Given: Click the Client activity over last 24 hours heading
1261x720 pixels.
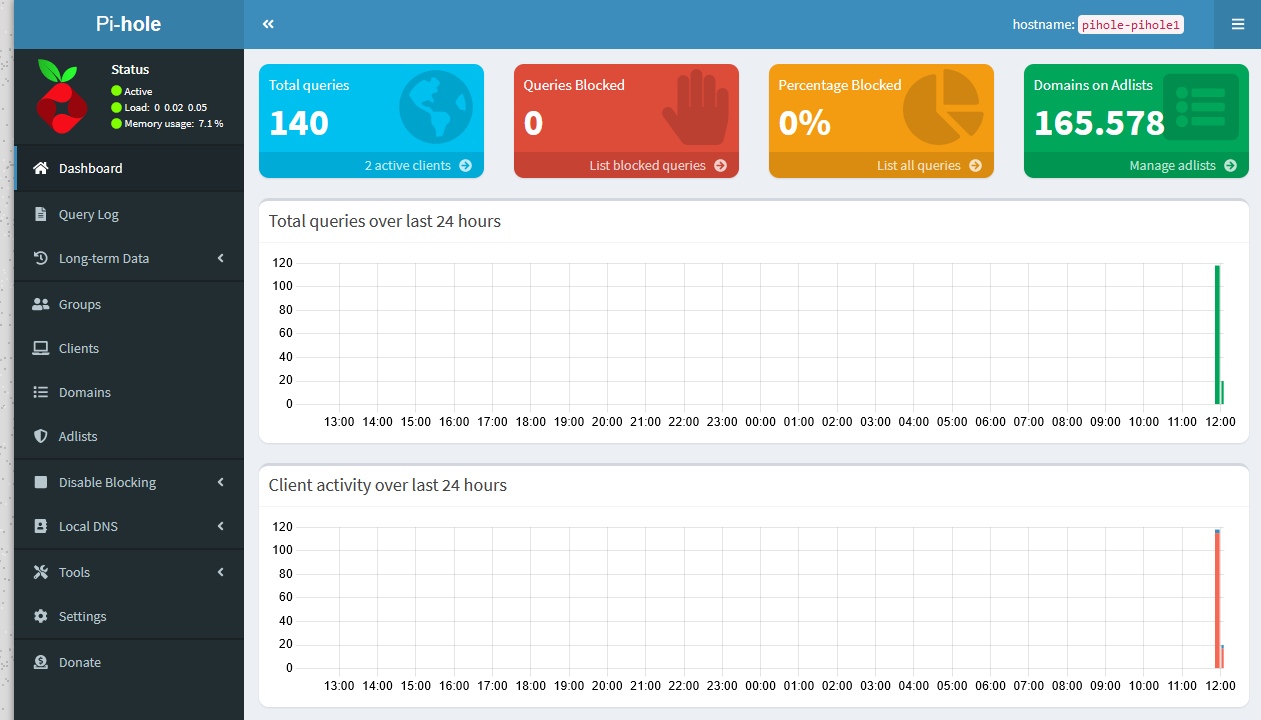Looking at the screenshot, I should click(388, 485).
